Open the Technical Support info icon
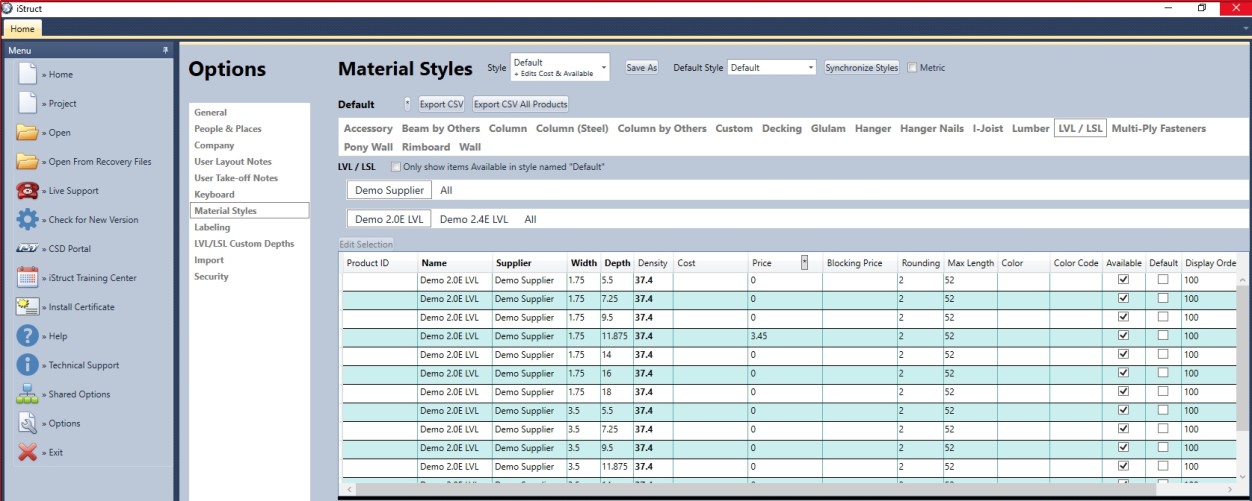Screen dimensions: 1252x501 [28, 365]
